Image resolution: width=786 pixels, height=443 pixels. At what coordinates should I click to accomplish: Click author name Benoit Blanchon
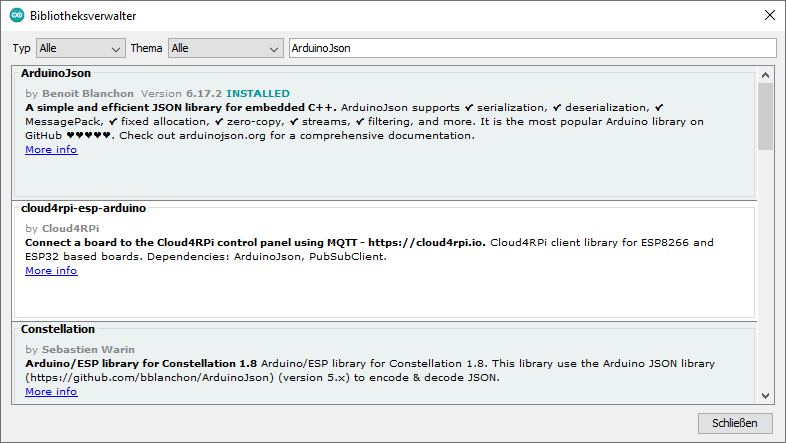[x=89, y=94]
